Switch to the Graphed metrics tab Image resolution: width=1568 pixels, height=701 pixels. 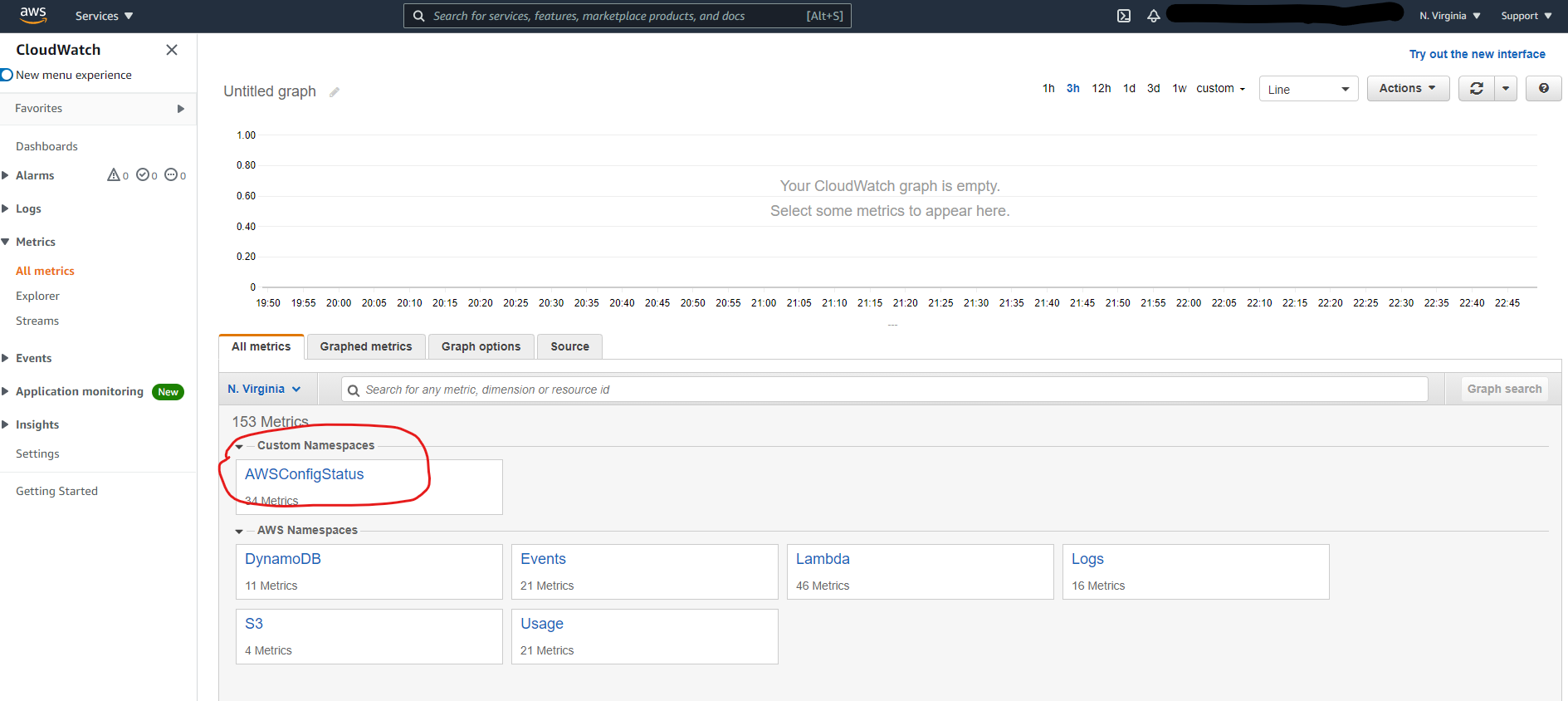366,346
